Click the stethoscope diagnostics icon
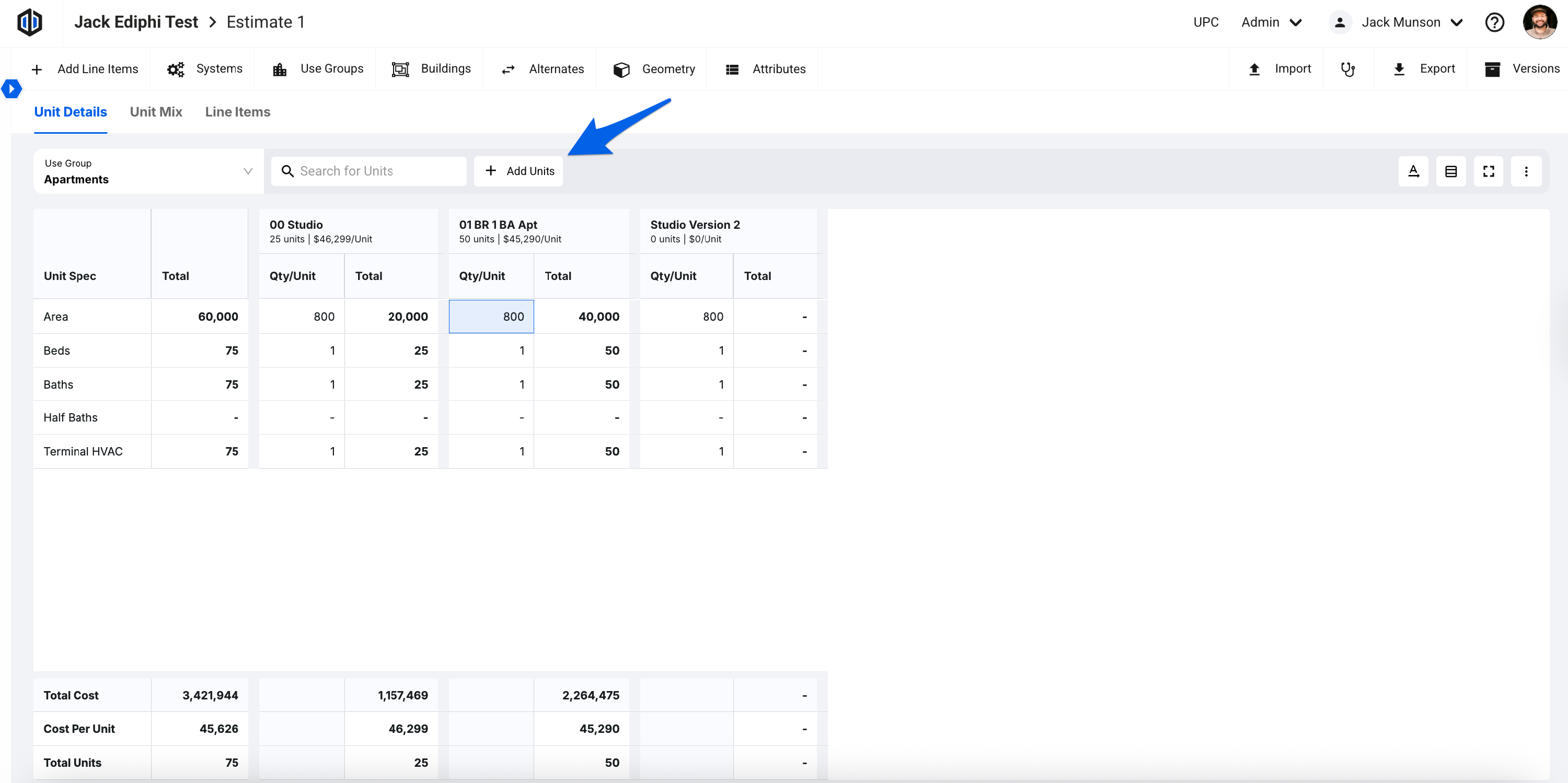The height and width of the screenshot is (783, 1568). coord(1347,69)
